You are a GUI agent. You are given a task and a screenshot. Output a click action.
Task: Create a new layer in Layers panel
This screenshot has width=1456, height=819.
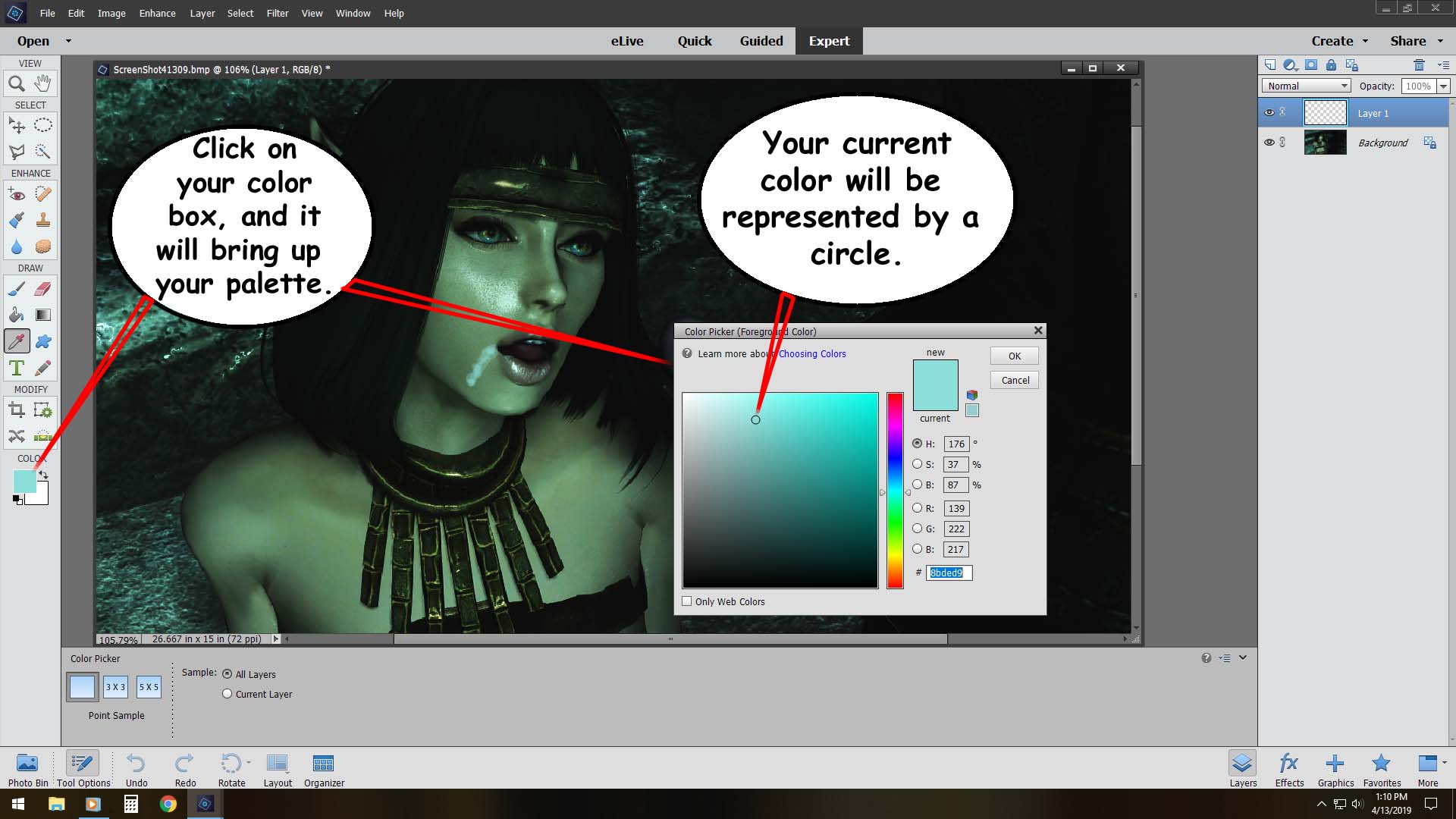click(1270, 65)
